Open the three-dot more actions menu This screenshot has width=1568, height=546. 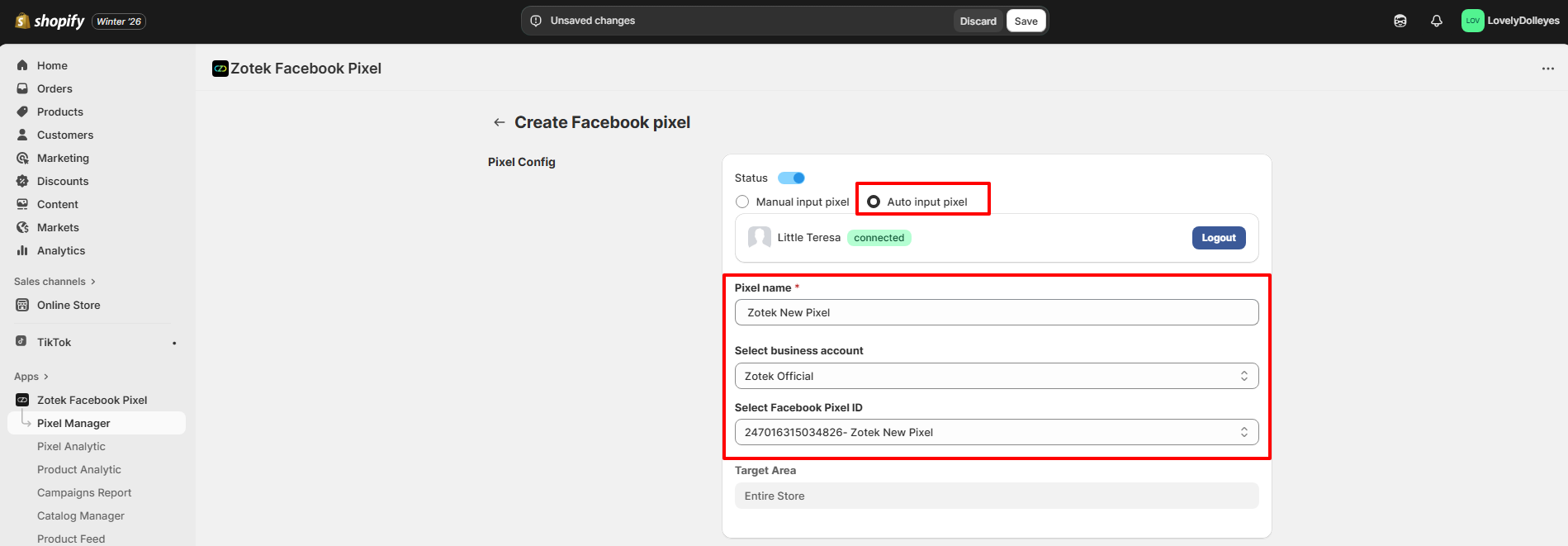point(1547,69)
